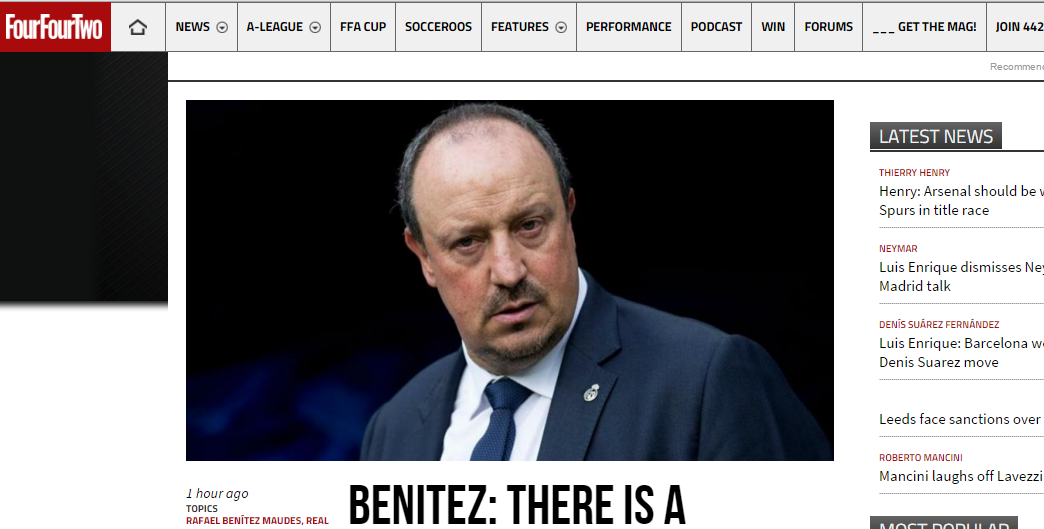Expand the News dropdown arrow
The height and width of the screenshot is (529, 1044).
pyautogui.click(x=222, y=27)
